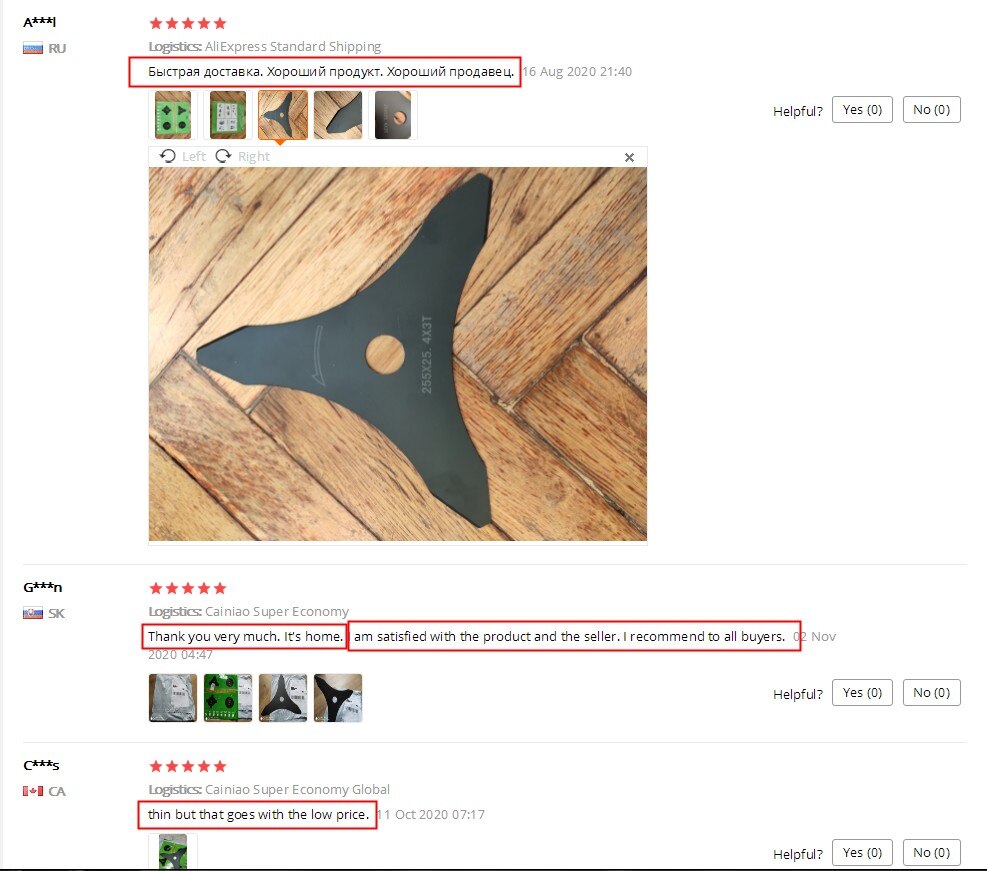
Task: Open the thumbnail in C***s's review
Action: 172,851
